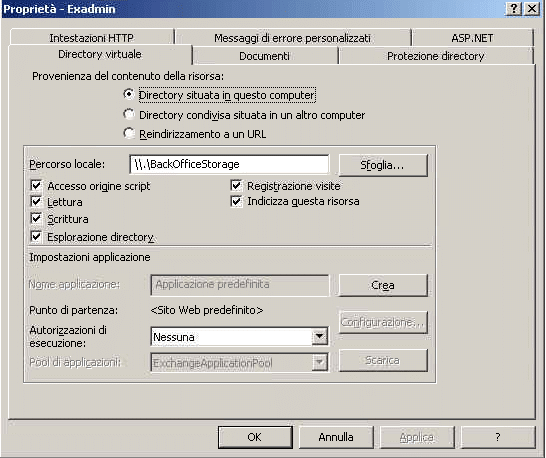This screenshot has height=458, width=546.
Task: Confirm with the OK button
Action: (x=255, y=437)
